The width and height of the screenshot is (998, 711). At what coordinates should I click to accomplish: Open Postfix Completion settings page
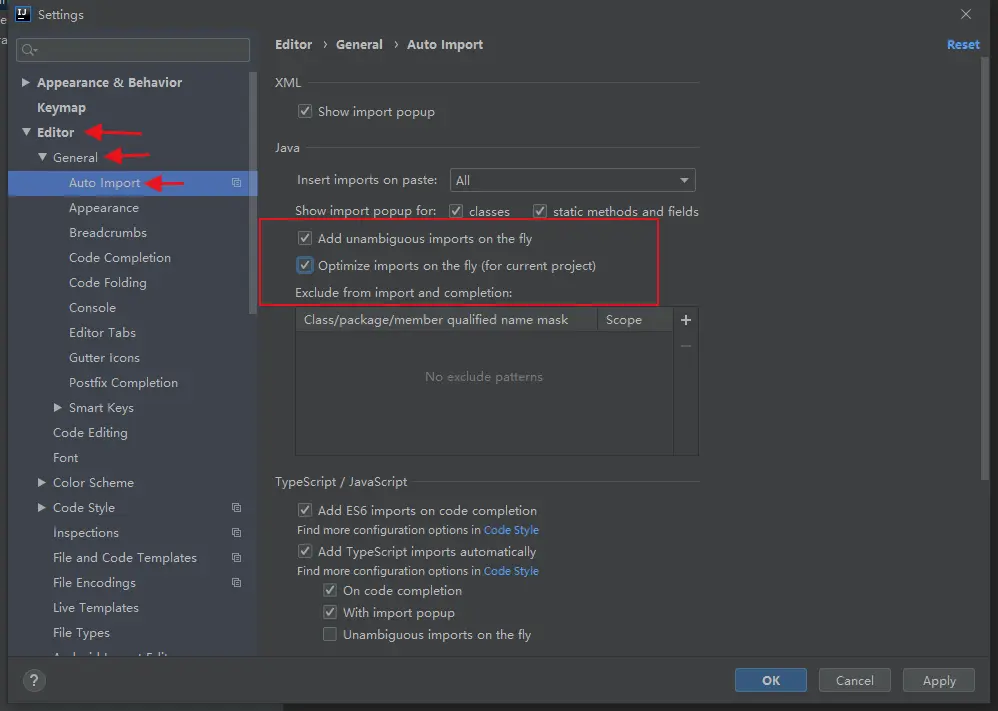123,383
